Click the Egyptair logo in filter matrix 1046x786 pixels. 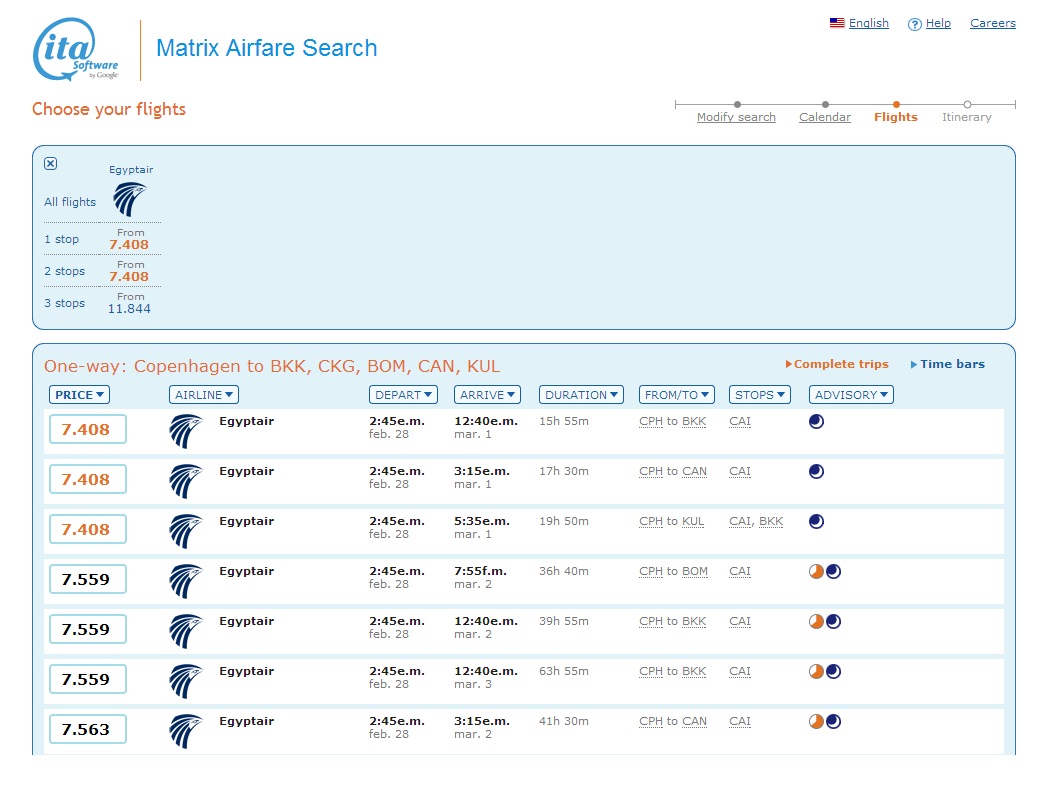coord(130,199)
